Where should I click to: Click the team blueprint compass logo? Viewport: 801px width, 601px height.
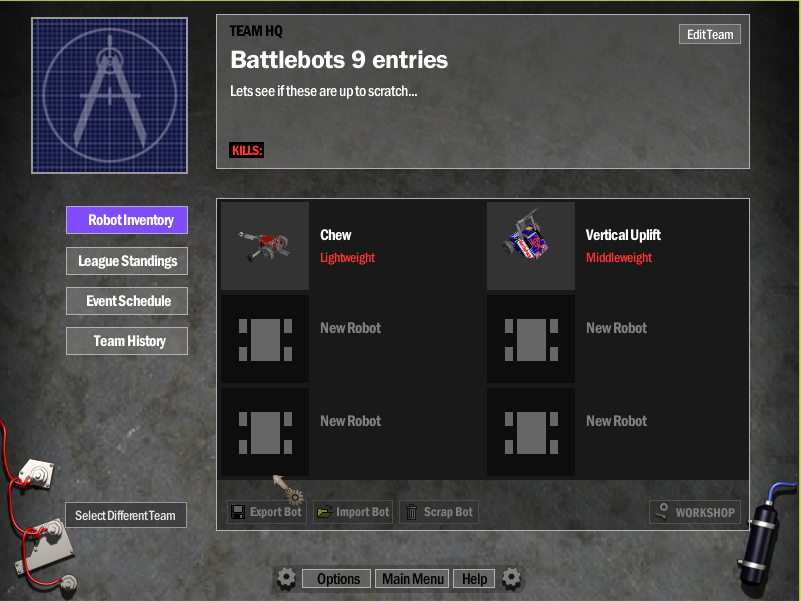point(110,96)
